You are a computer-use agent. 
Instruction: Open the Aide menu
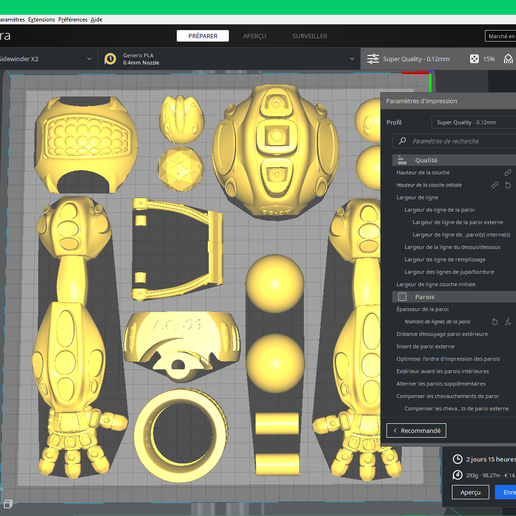97,20
